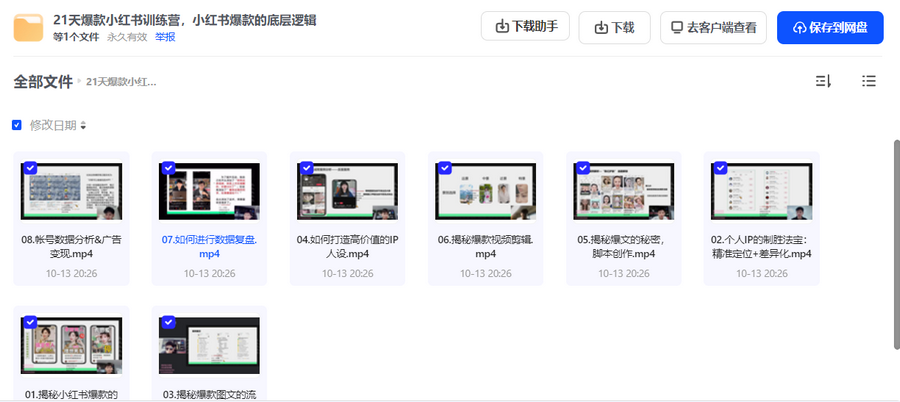Open thumbnail of 02.个人IP的制胜法宝 video
Viewport: 900px width, 402px height.
[x=761, y=191]
